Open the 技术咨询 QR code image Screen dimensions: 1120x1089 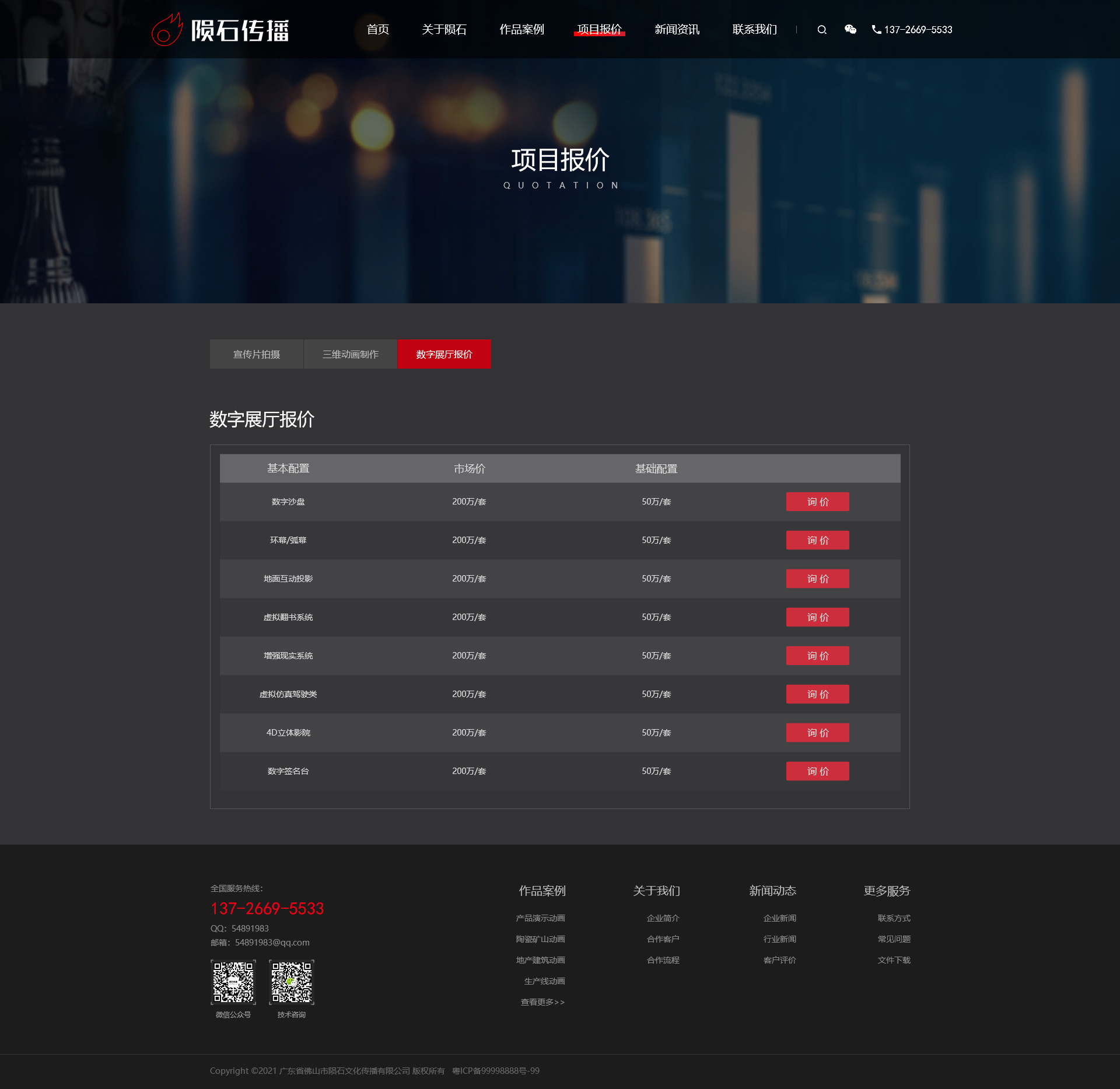click(292, 982)
